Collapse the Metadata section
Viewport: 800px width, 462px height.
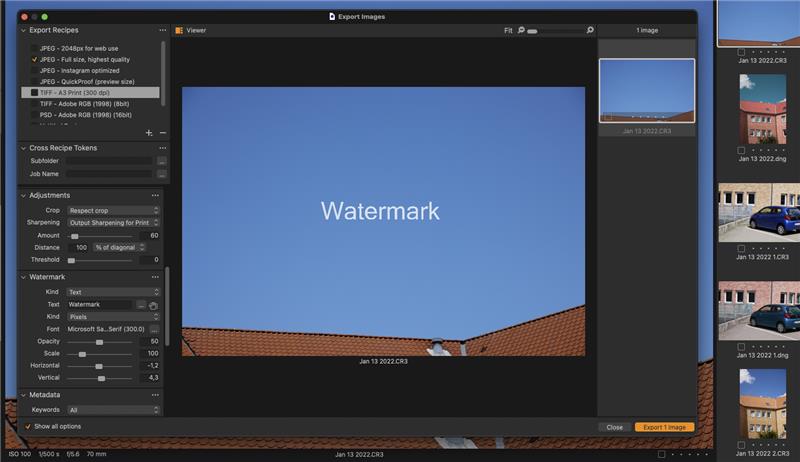pos(23,395)
